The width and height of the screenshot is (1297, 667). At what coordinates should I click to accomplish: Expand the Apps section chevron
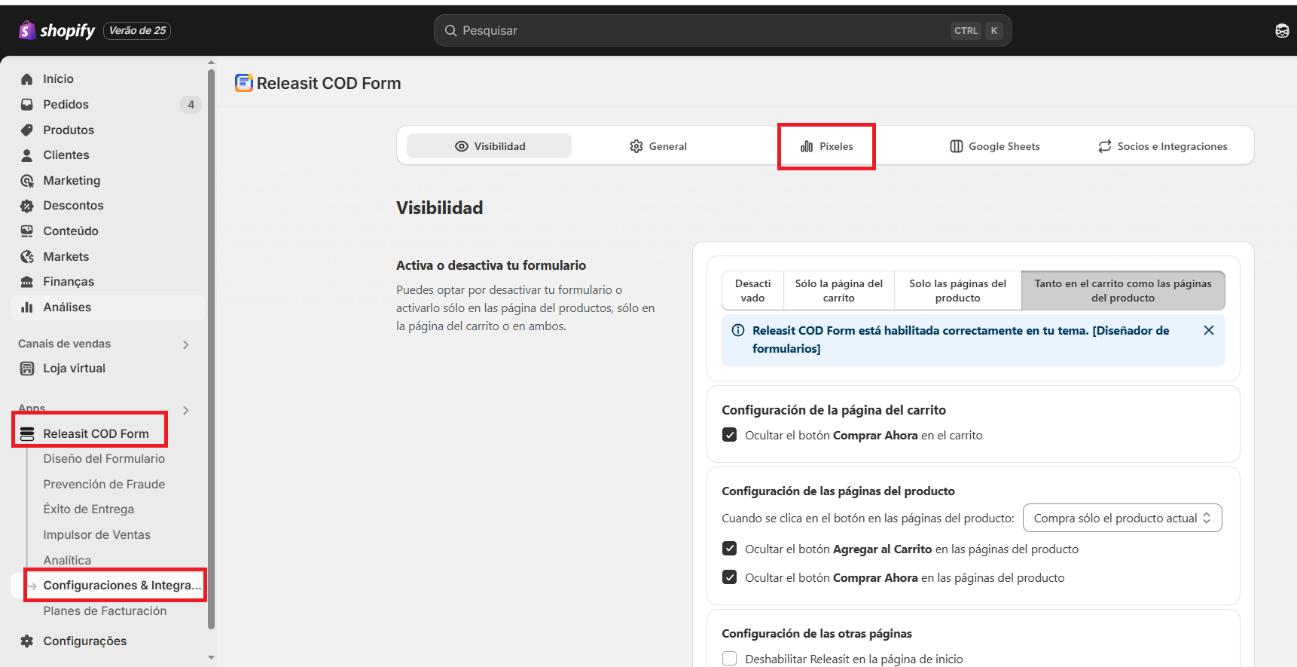185,410
